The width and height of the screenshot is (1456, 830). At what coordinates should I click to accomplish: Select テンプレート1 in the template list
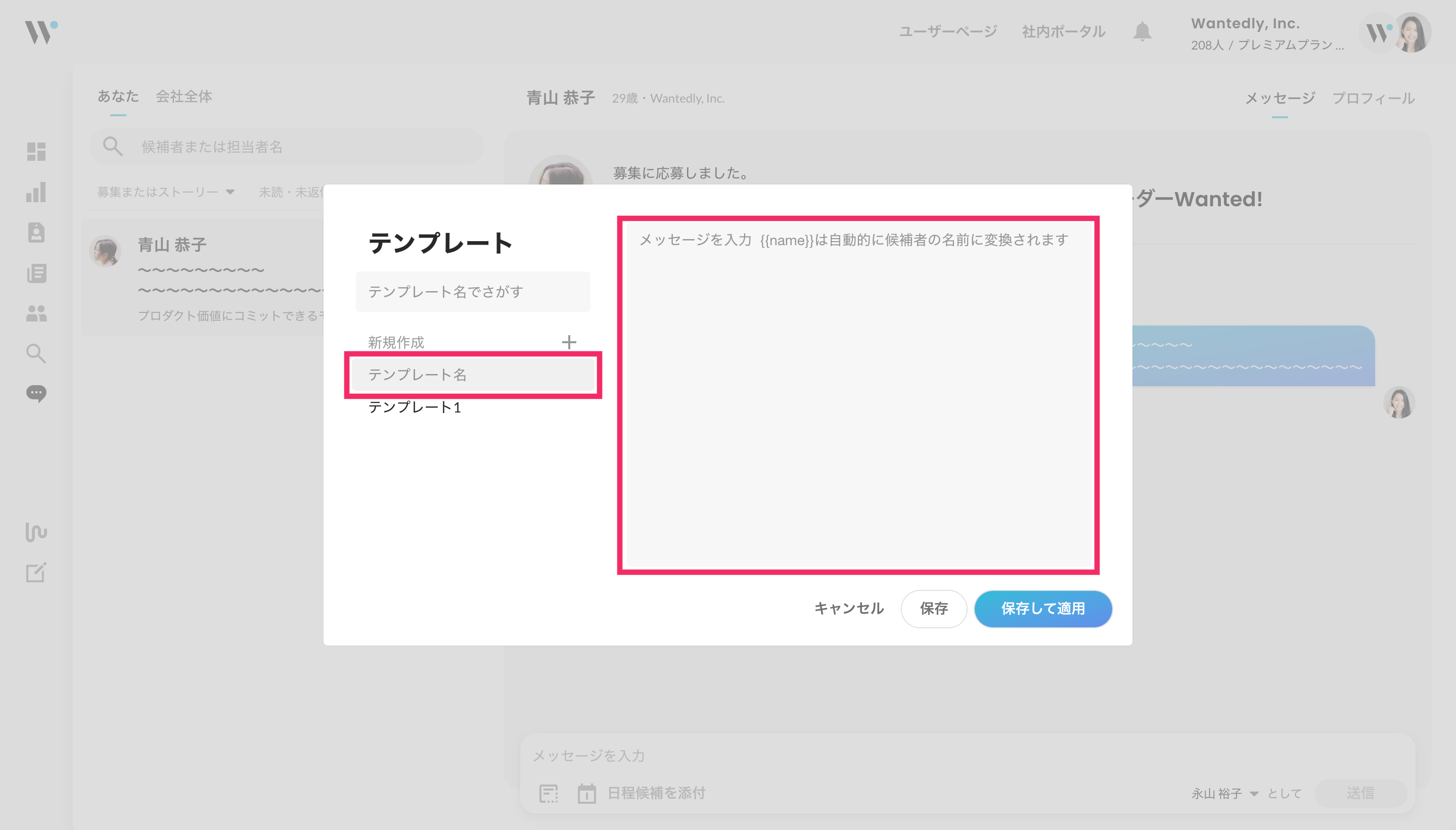click(x=415, y=407)
